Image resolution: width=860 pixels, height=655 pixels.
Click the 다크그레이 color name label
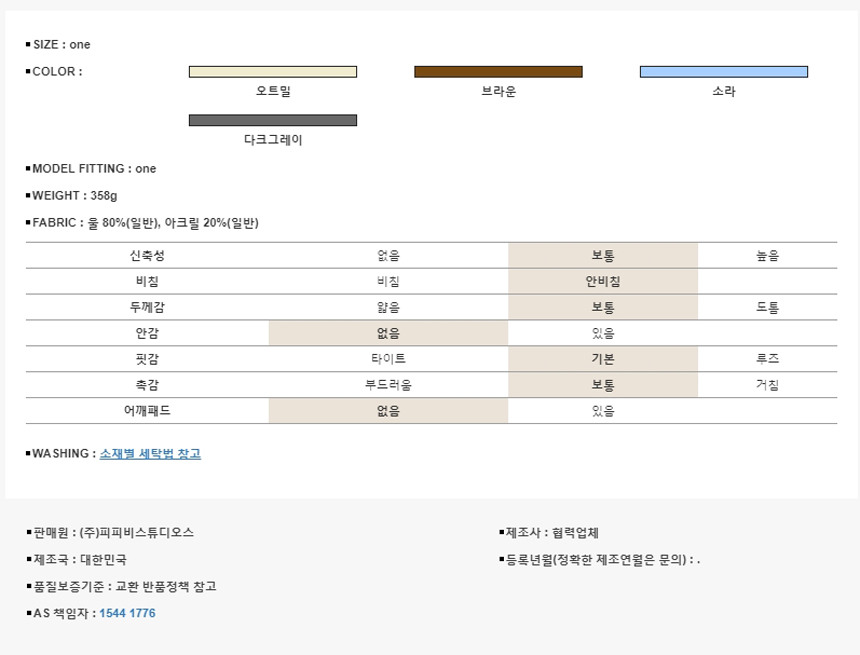273,140
